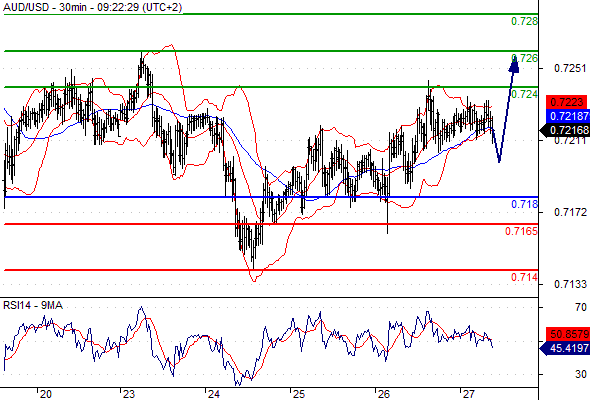Click the RSI 70 level label

point(581,308)
